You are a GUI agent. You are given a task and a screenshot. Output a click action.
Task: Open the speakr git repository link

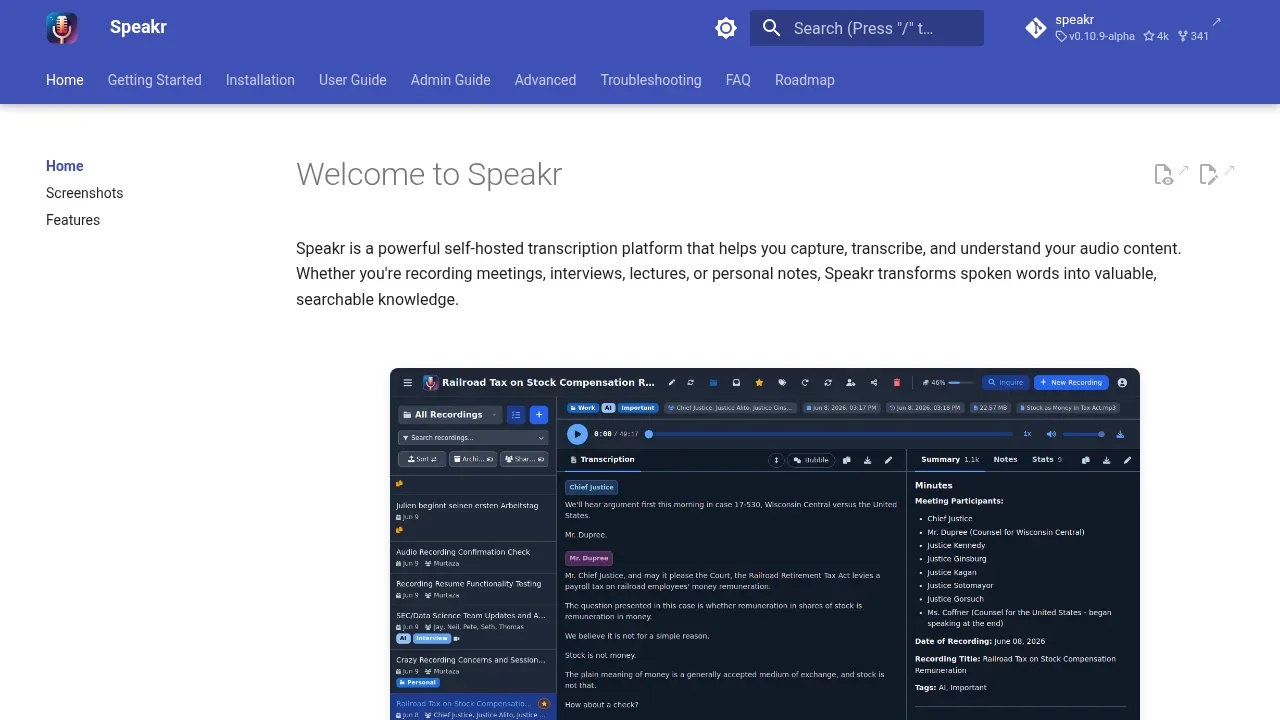pos(1123,28)
